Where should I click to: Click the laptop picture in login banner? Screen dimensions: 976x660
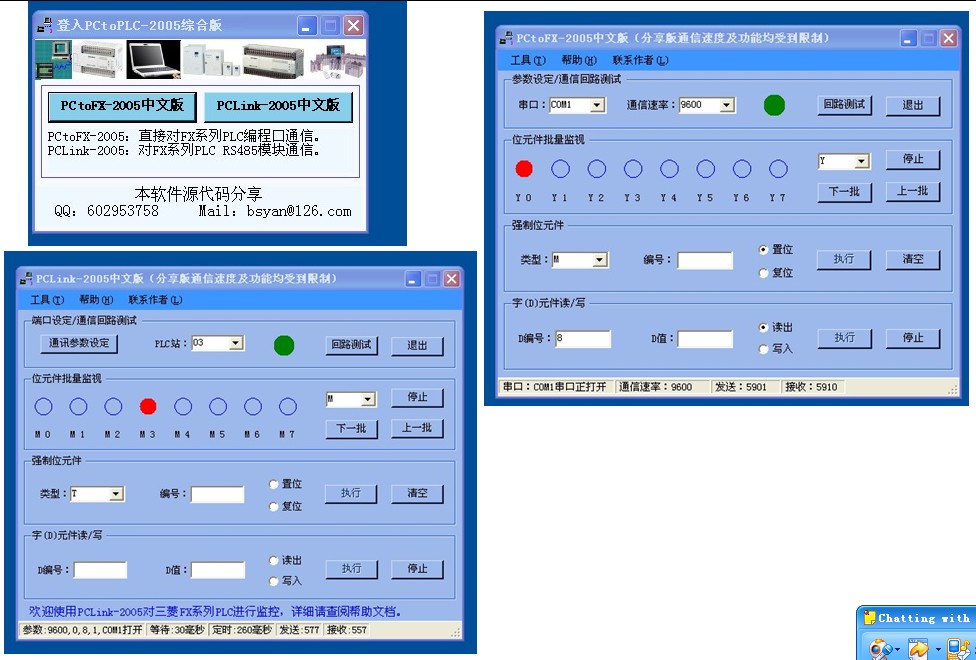click(x=153, y=60)
